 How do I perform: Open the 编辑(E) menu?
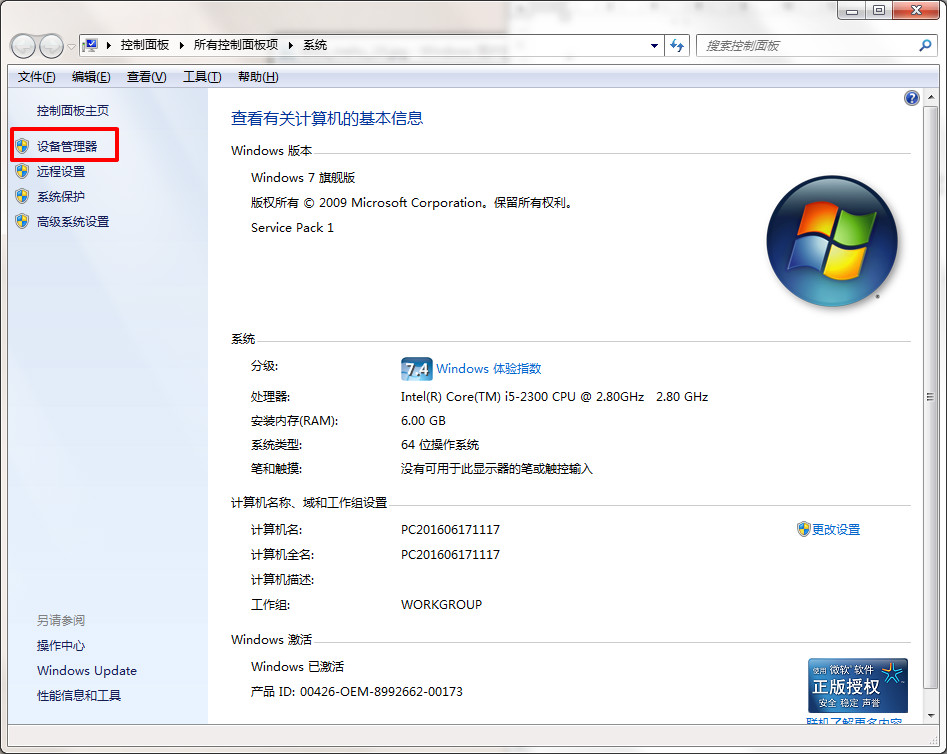click(91, 77)
